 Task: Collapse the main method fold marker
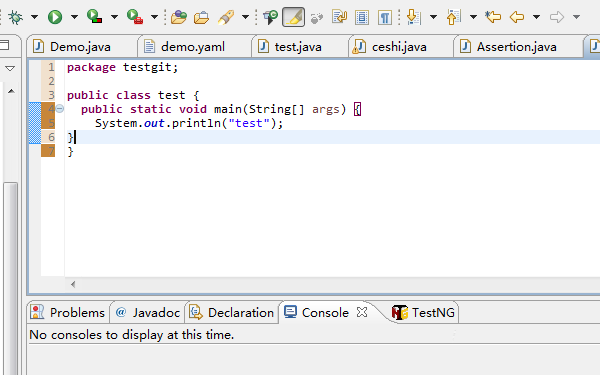pos(60,109)
